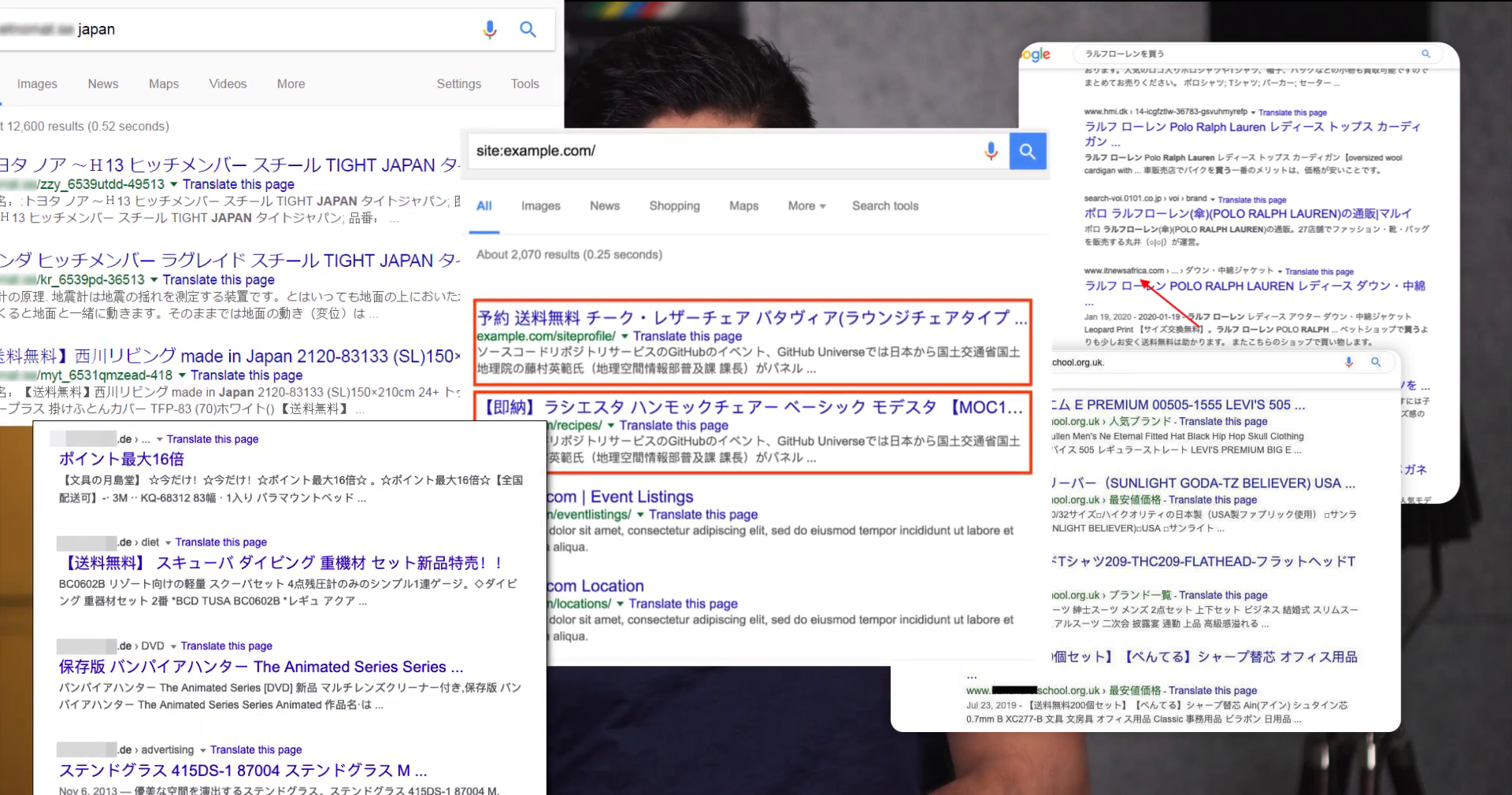Click the microphone icon in the japan search box
The height and width of the screenshot is (795, 1512).
point(489,30)
